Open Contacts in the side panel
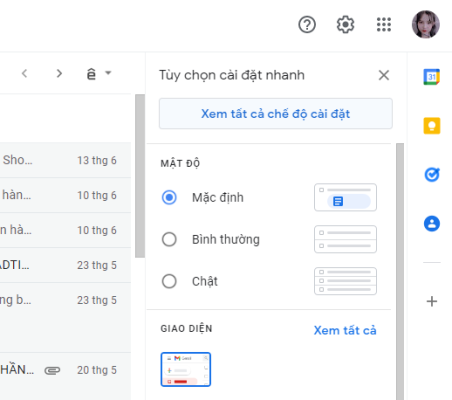The width and height of the screenshot is (452, 400). click(x=432, y=223)
